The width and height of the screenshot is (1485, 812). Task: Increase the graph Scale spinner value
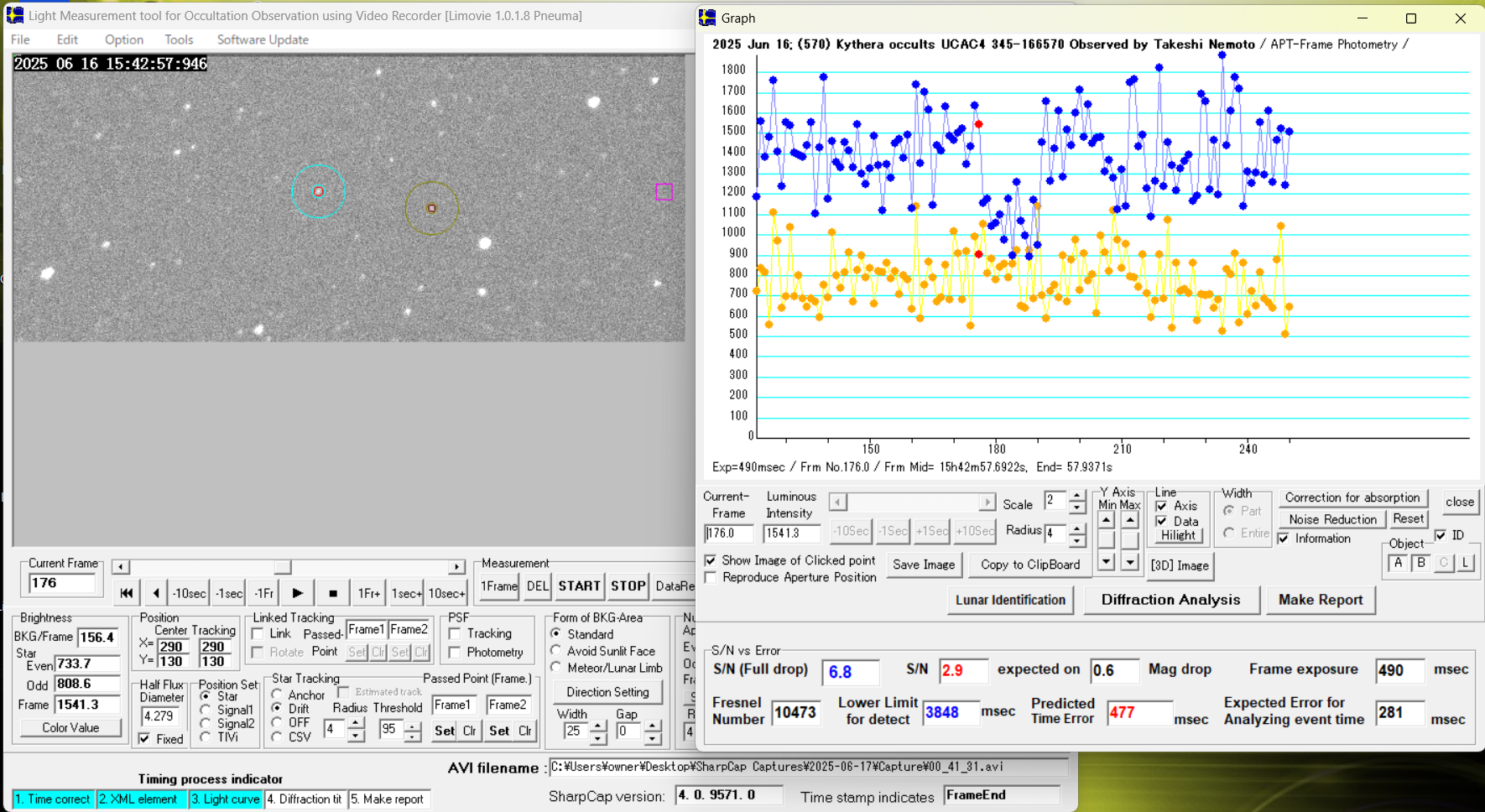tap(1077, 496)
